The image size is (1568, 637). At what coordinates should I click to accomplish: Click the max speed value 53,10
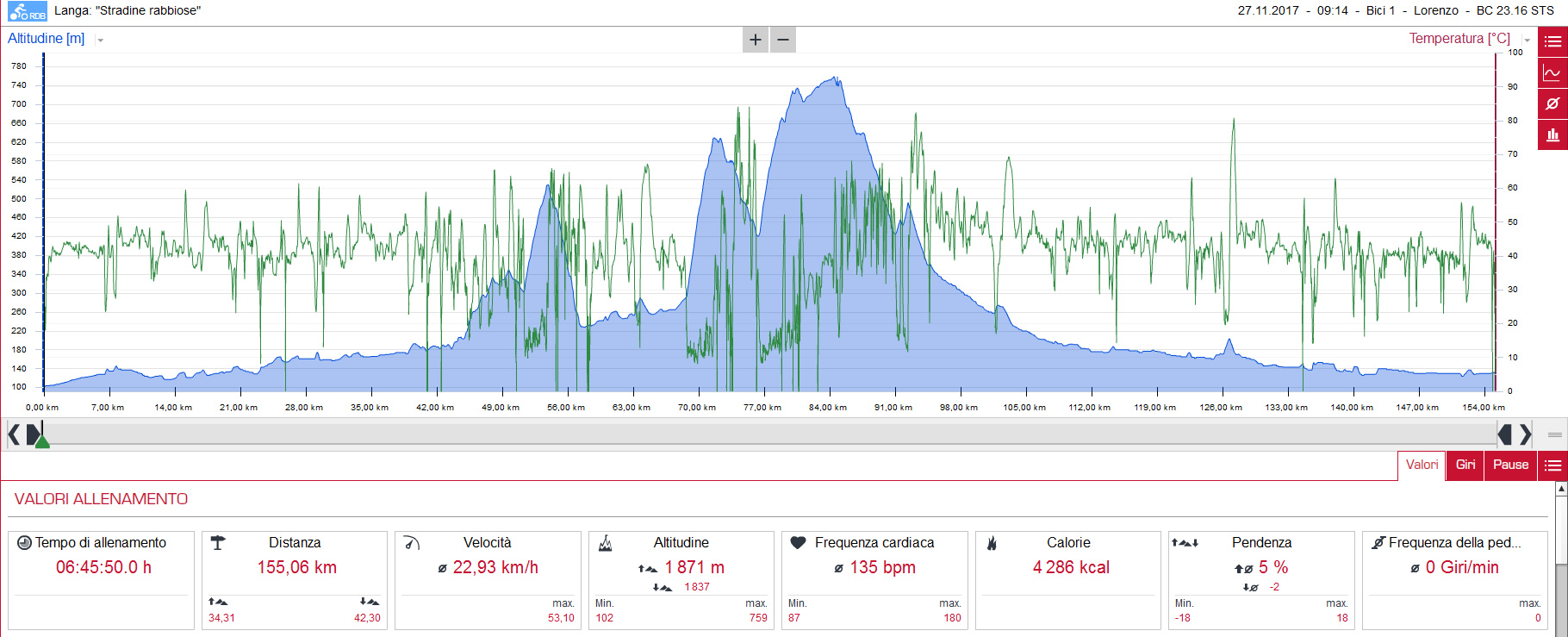[561, 618]
